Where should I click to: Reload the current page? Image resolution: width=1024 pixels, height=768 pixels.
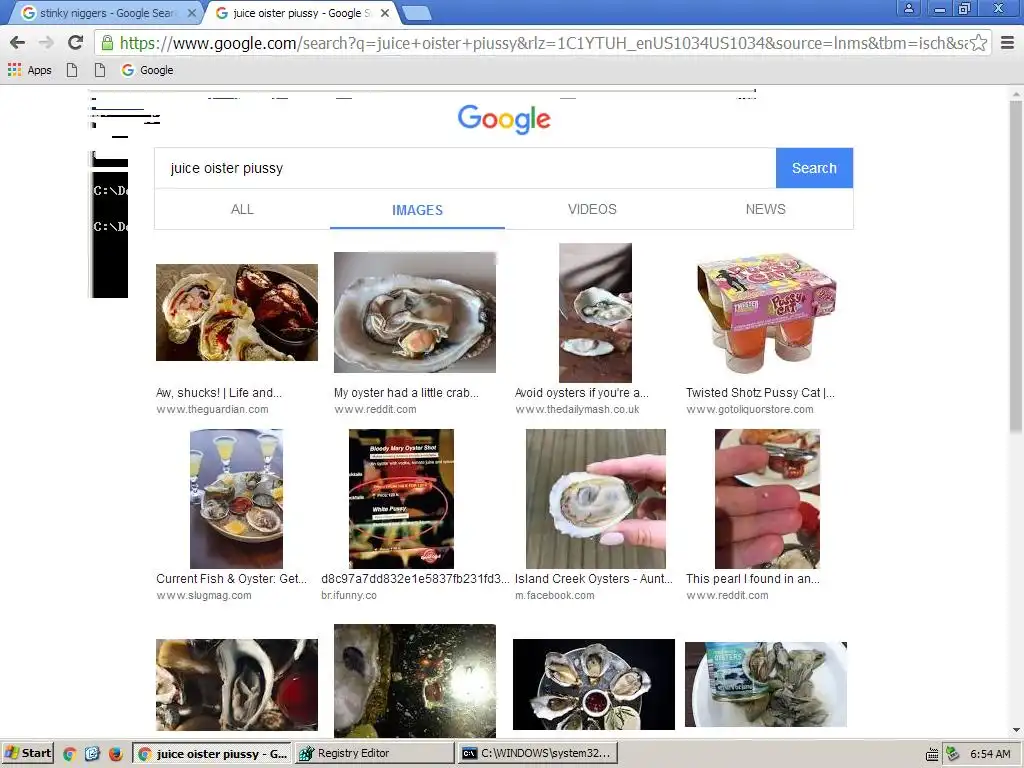76,43
